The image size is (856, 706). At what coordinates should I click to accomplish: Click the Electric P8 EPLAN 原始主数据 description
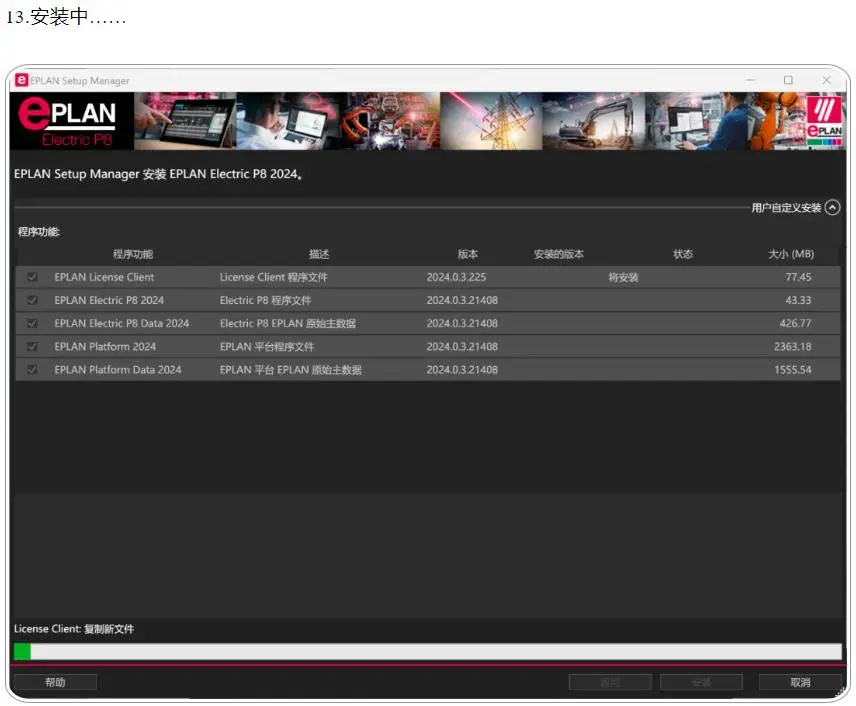288,323
